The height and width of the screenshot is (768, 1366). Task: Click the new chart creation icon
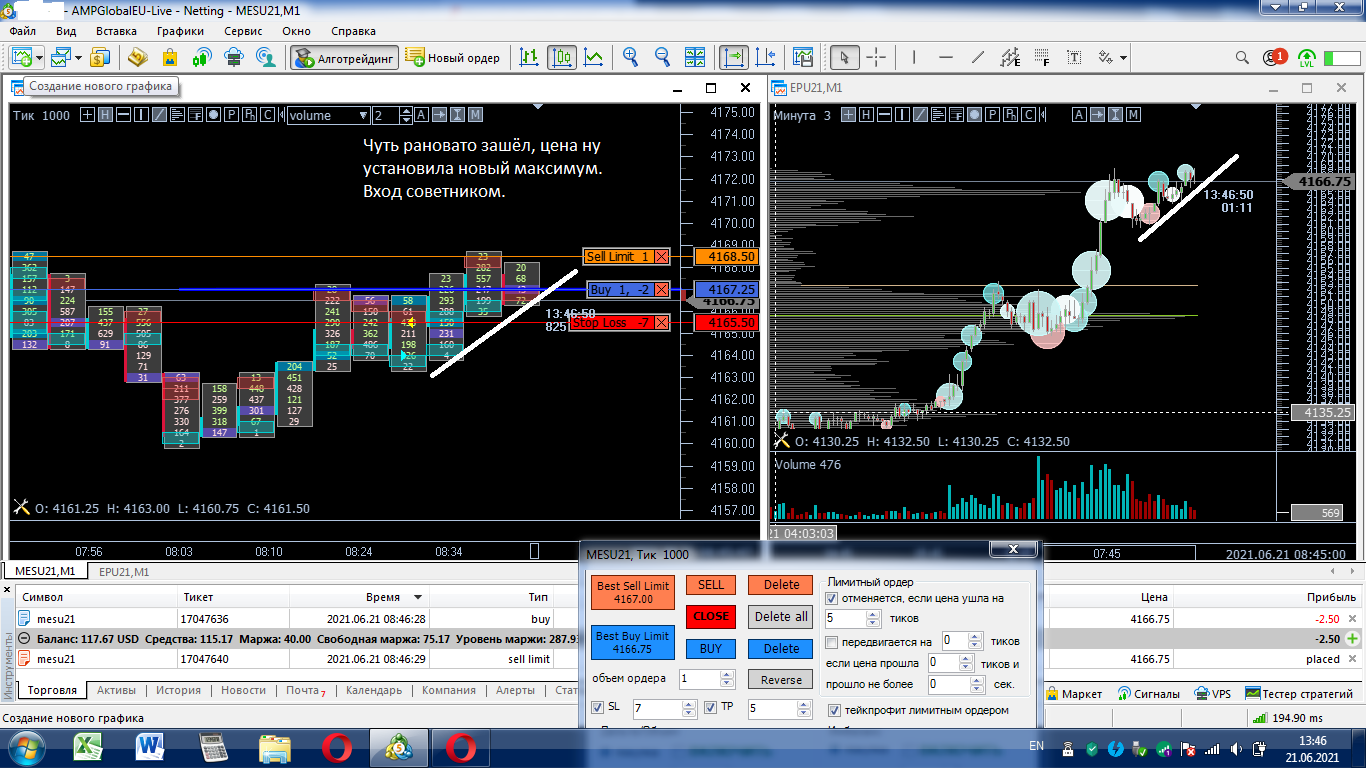point(21,57)
